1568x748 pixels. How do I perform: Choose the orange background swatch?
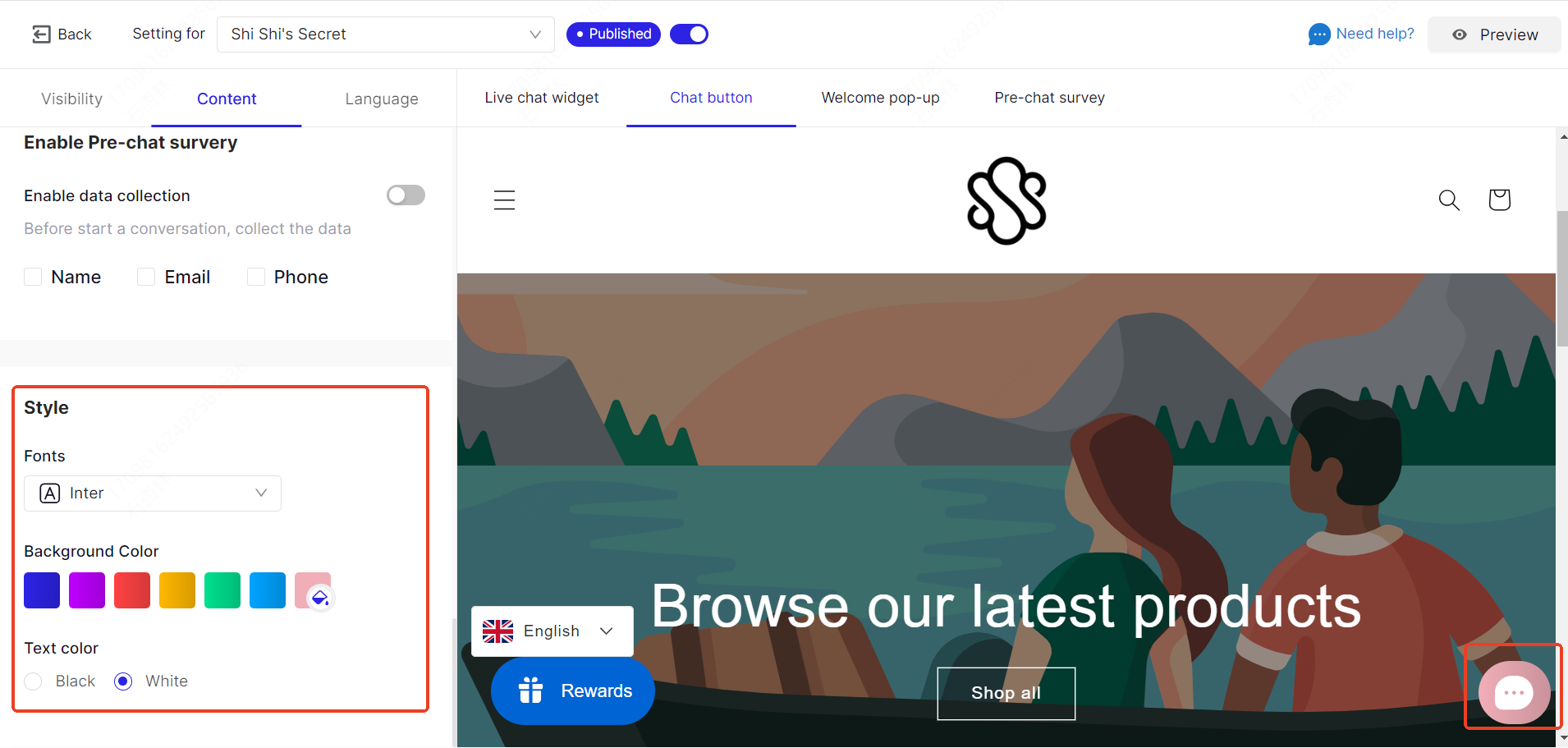pos(177,590)
